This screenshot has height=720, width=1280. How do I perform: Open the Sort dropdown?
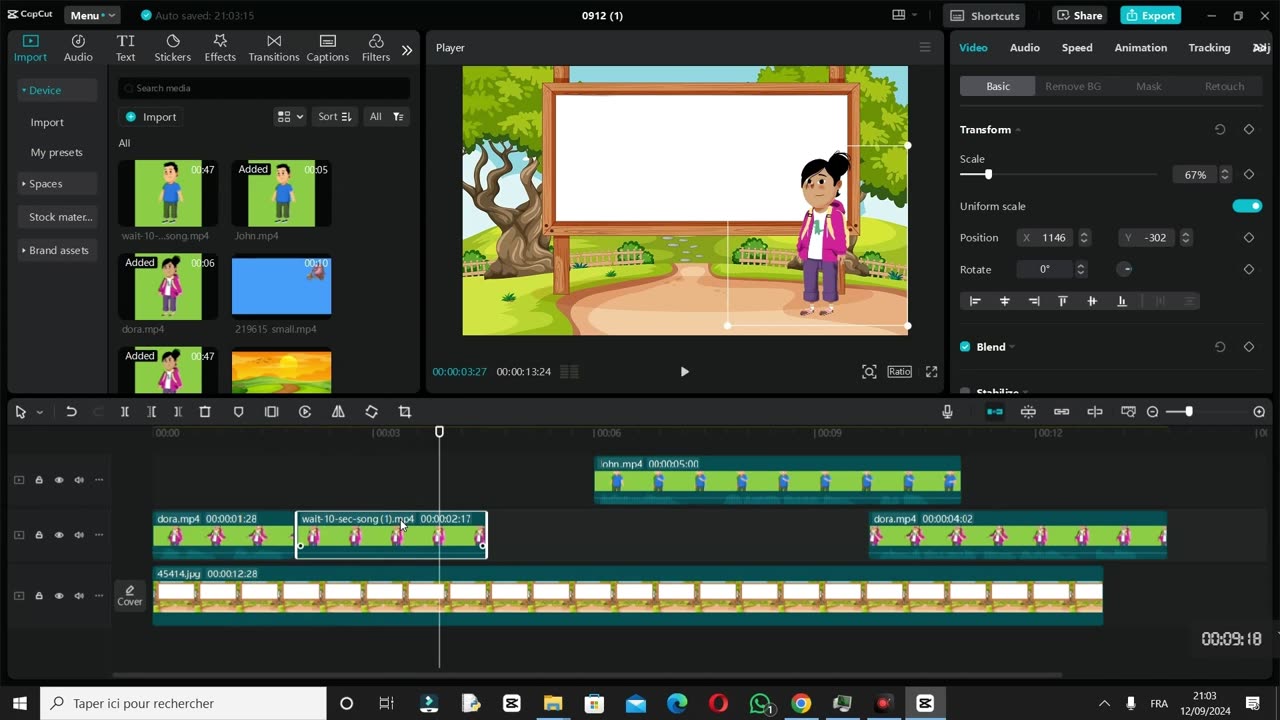(335, 117)
